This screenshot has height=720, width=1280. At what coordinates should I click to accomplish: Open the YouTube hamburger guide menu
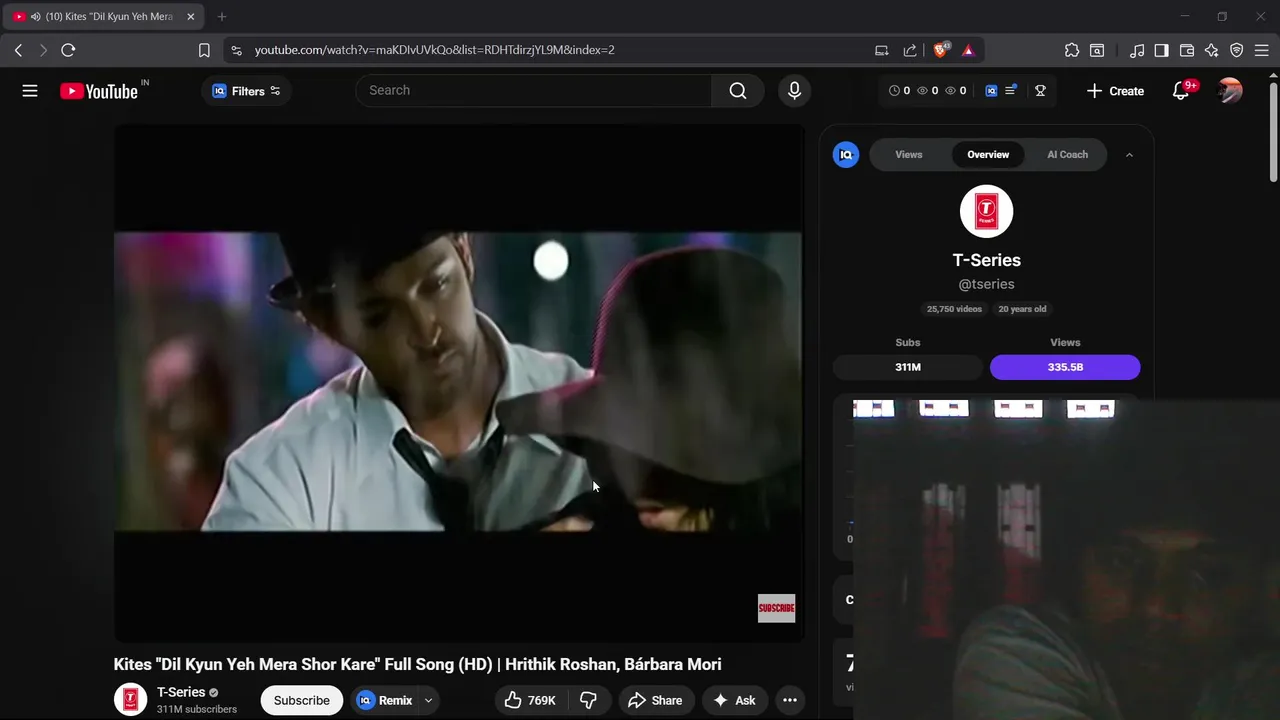coord(30,91)
